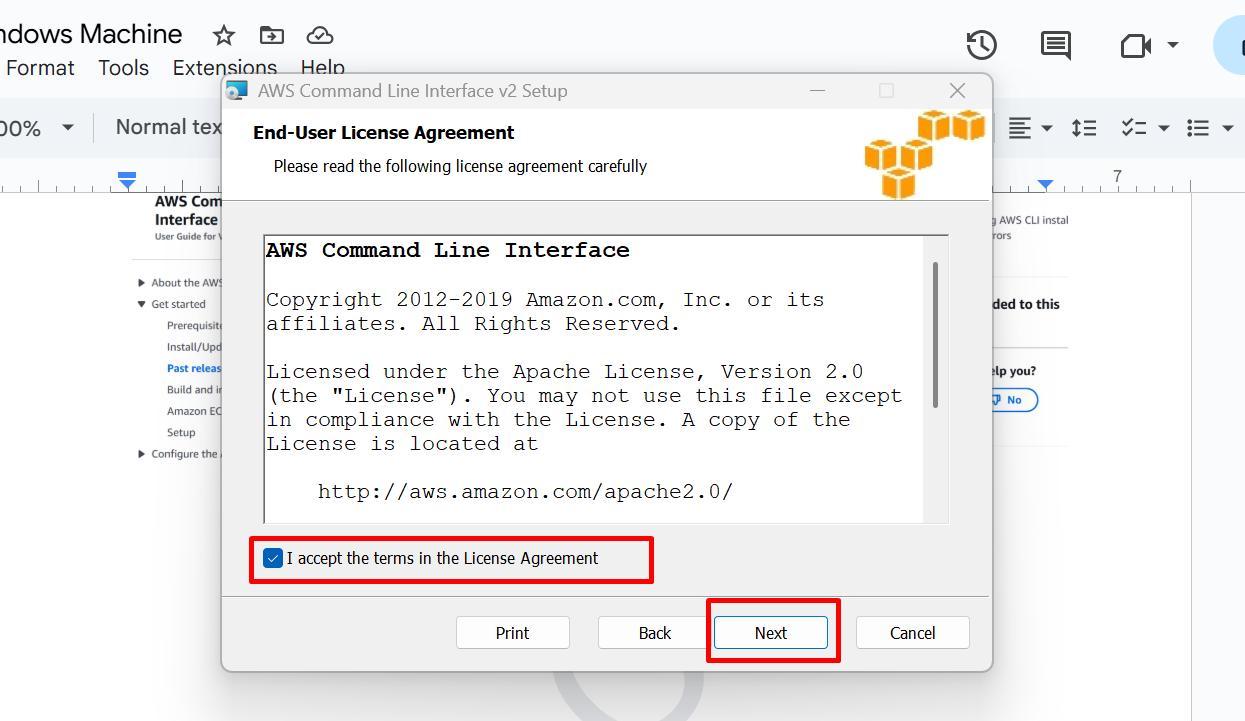1245x721 pixels.
Task: Expand the video call options arrow
Action: point(1173,46)
